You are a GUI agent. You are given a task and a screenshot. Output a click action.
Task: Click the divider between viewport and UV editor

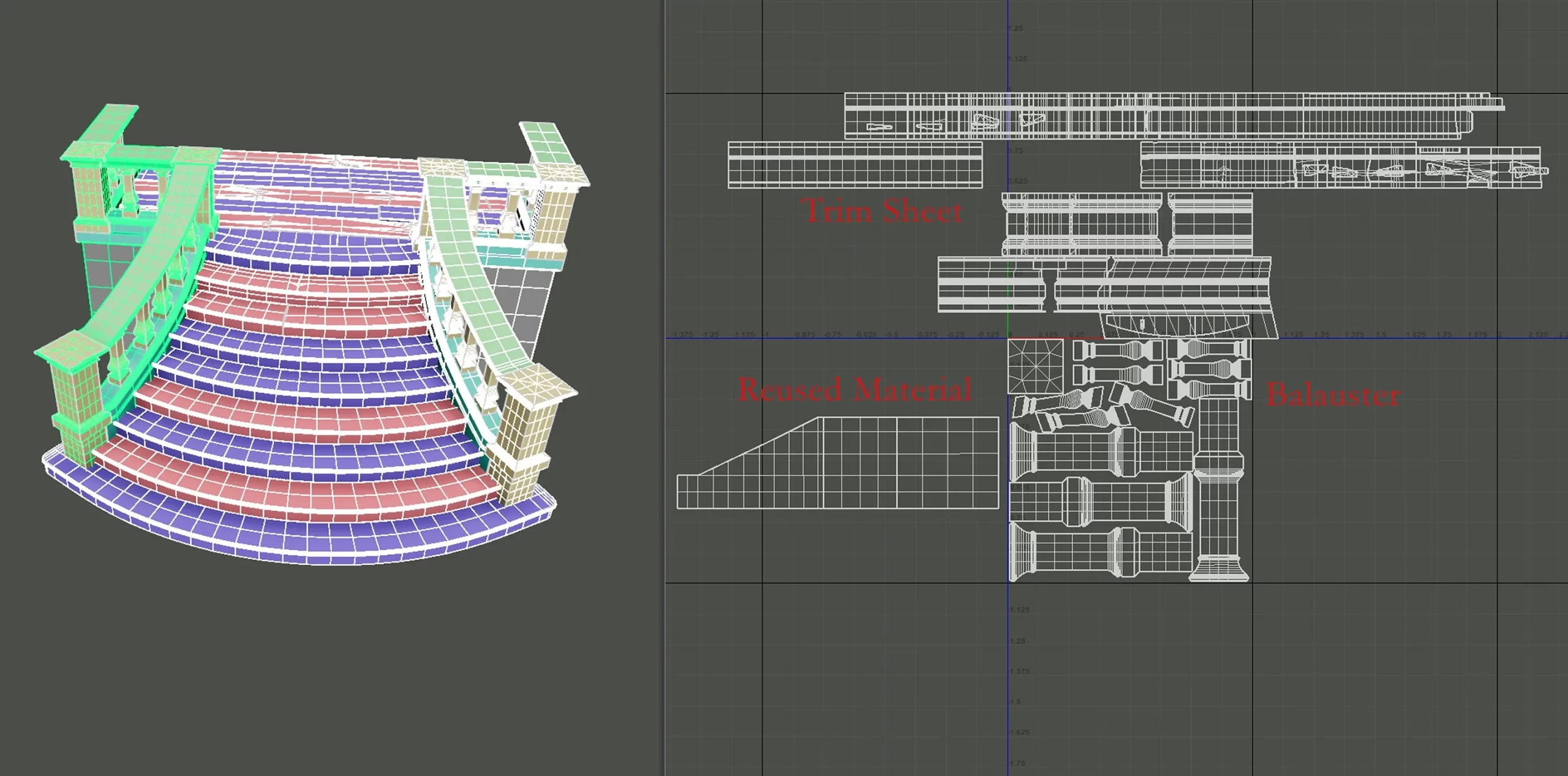pos(663,388)
